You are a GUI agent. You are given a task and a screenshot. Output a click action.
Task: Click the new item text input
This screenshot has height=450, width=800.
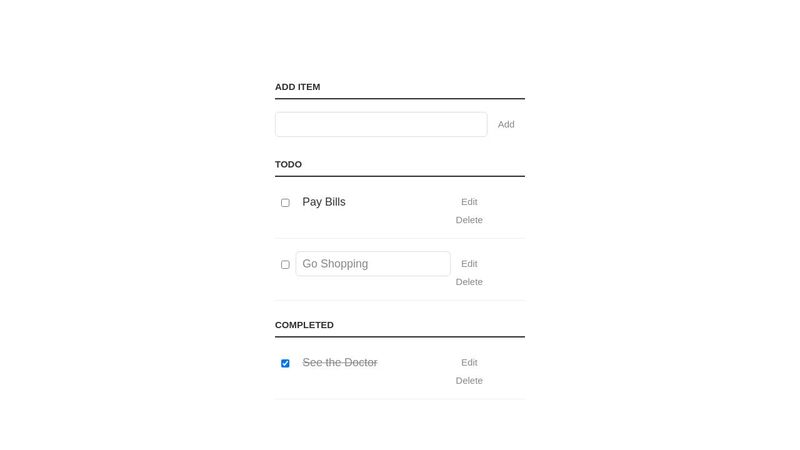[x=381, y=124]
